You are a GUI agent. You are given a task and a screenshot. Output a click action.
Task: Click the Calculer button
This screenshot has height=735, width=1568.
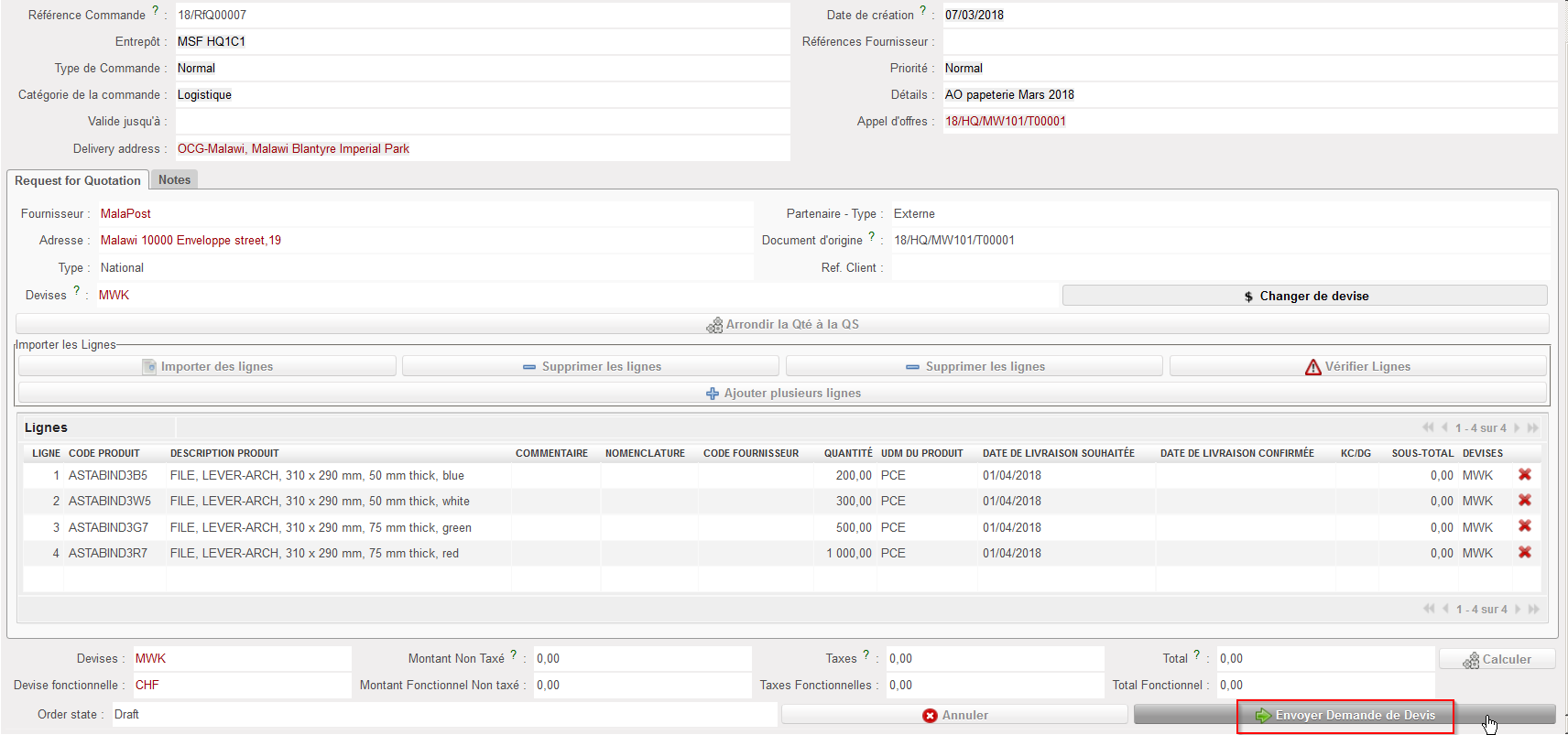(1497, 659)
